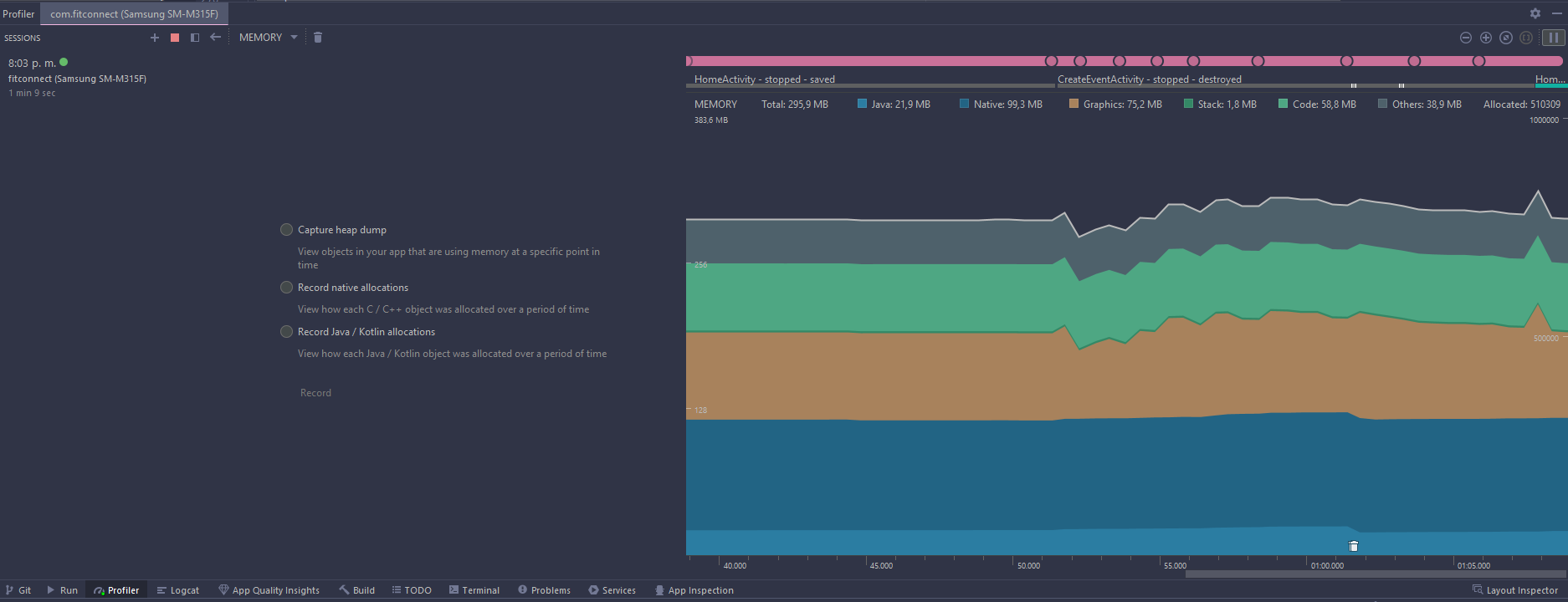The image size is (1568, 602).
Task: Open the Layout Inspector tool window
Action: tap(1515, 590)
